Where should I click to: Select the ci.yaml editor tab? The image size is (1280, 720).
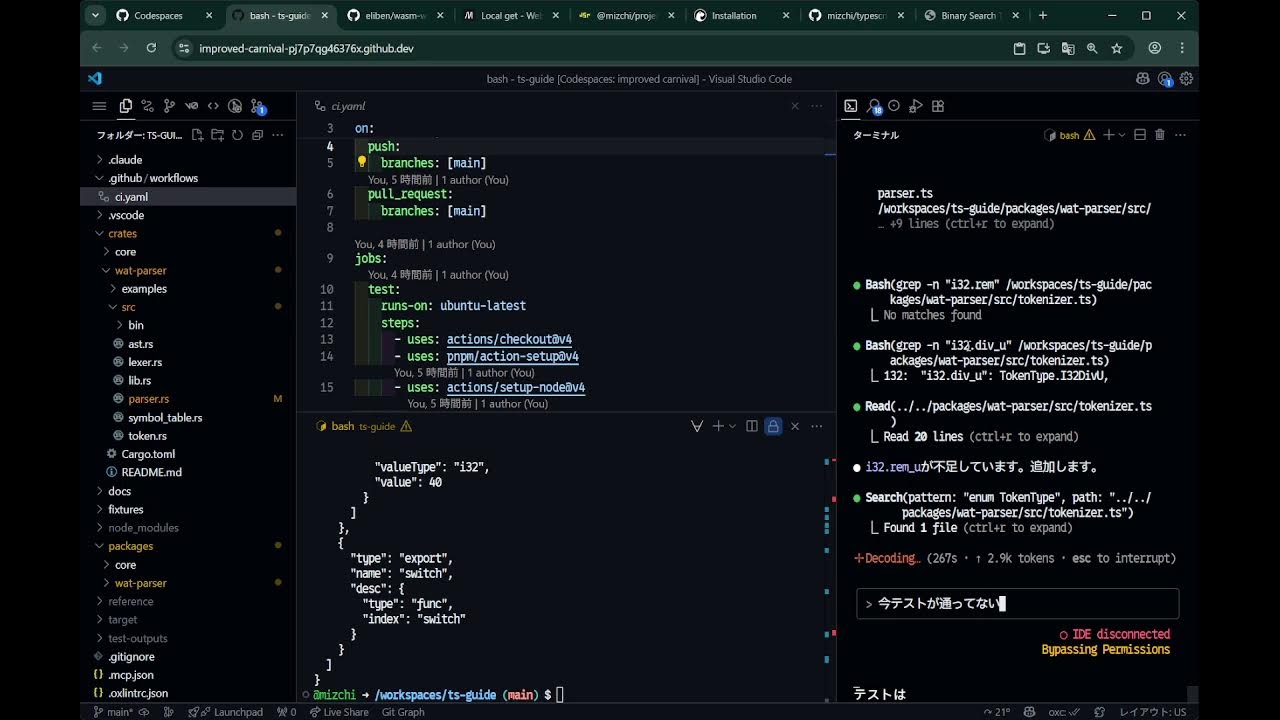pos(348,106)
